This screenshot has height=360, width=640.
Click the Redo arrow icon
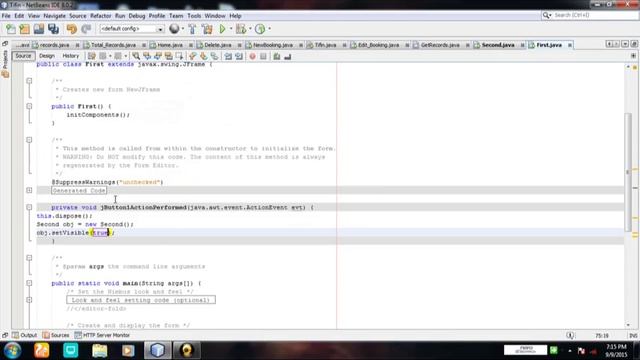pos(86,29)
